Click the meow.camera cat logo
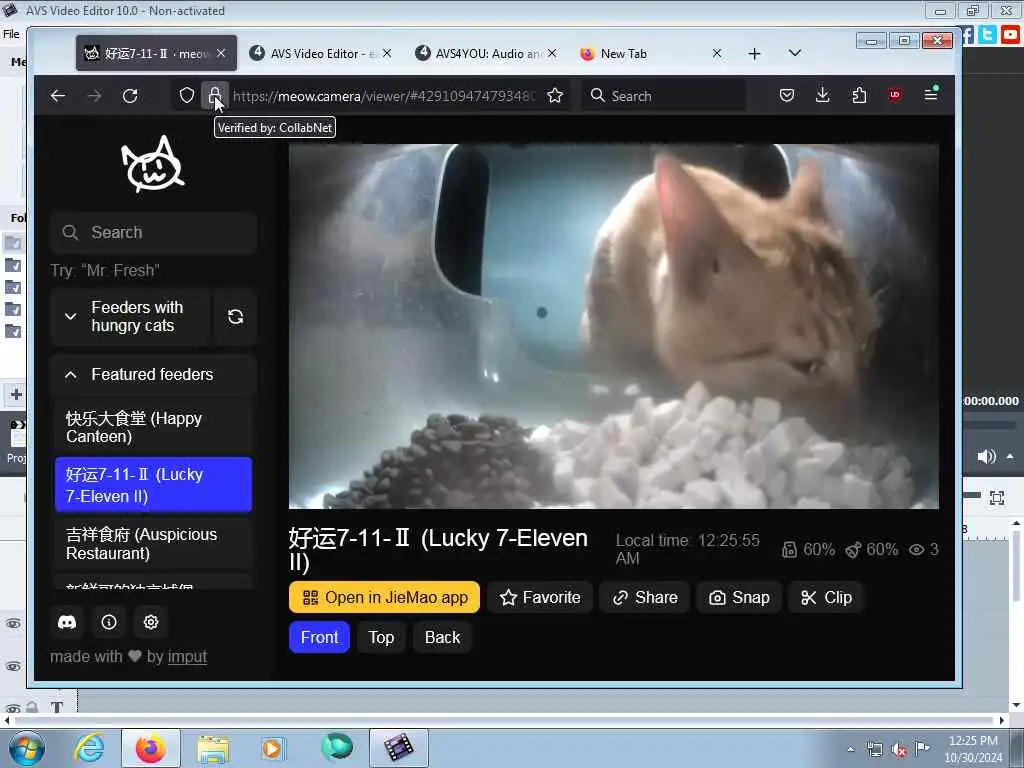The height and width of the screenshot is (768, 1024). click(153, 165)
